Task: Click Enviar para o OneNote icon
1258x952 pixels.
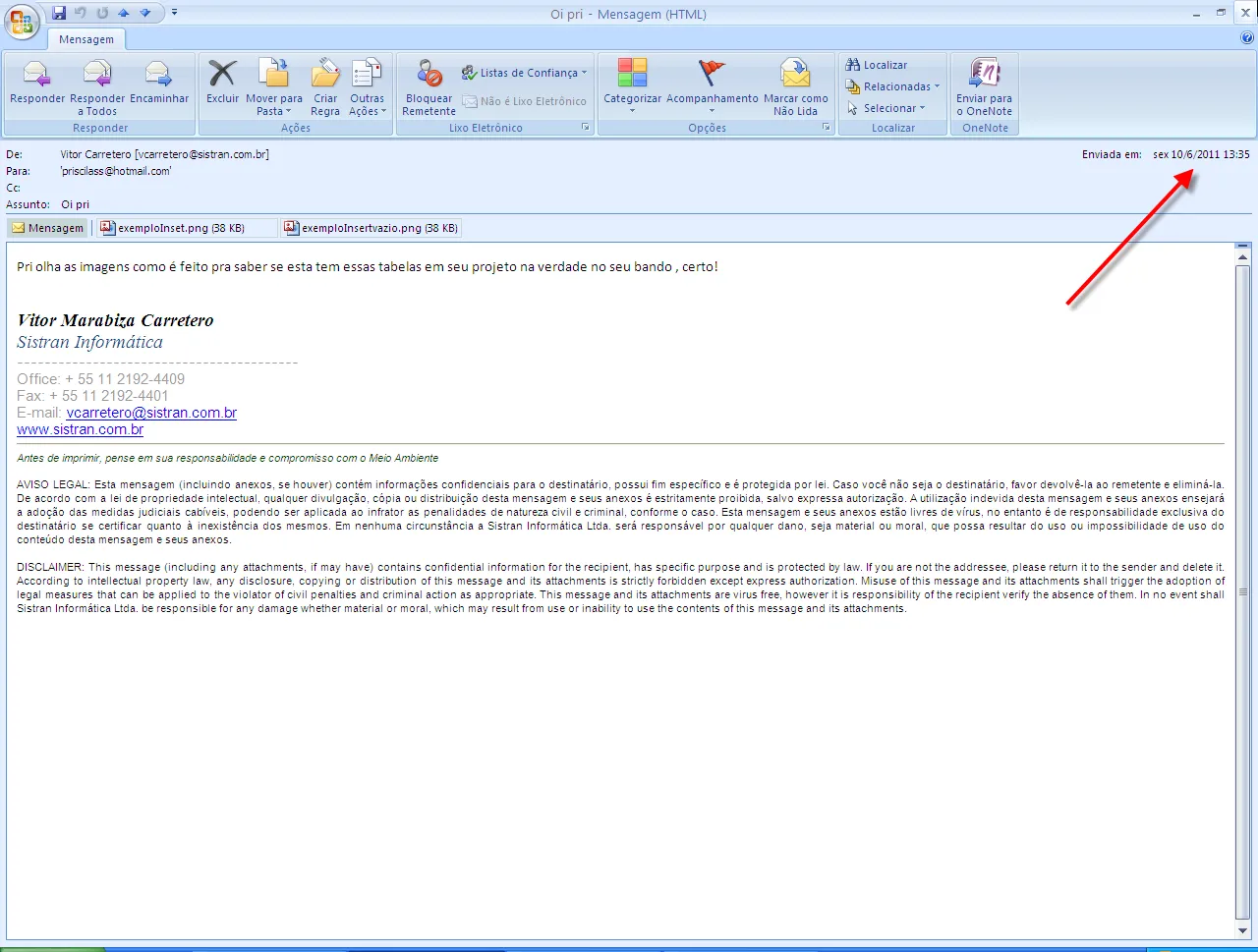Action: [985, 87]
